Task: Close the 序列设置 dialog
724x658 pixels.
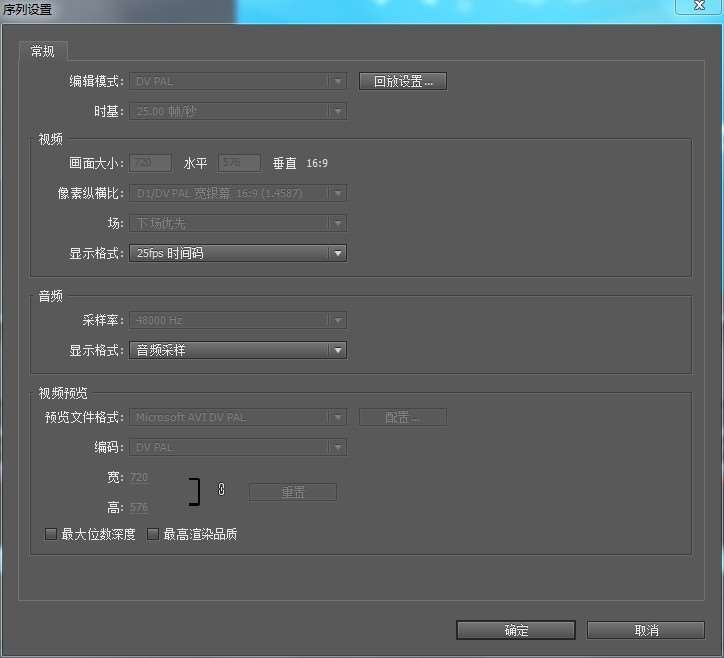Action: point(699,6)
